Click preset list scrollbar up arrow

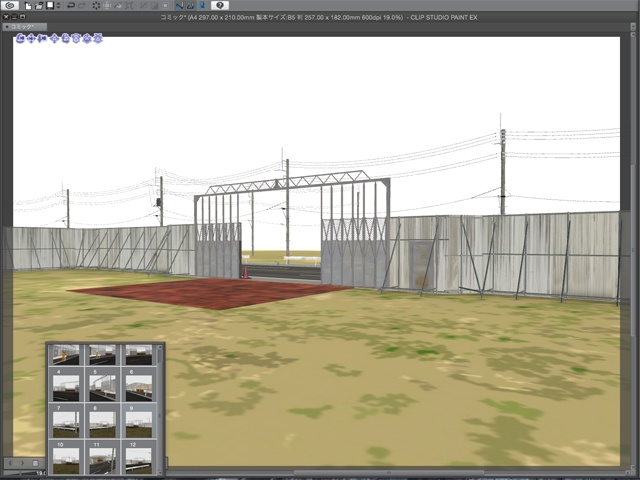click(160, 348)
